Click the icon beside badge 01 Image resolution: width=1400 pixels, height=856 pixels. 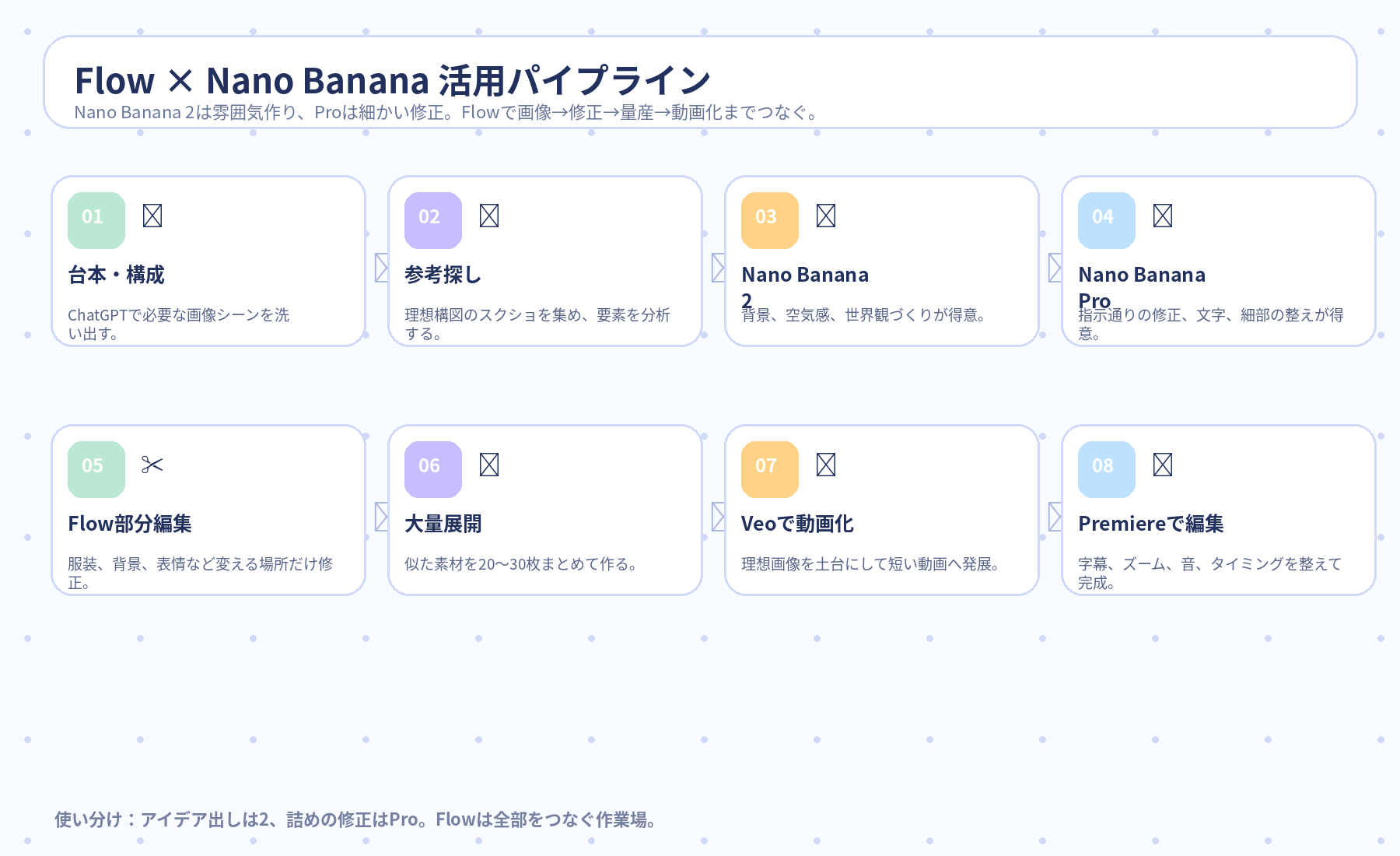click(x=152, y=216)
